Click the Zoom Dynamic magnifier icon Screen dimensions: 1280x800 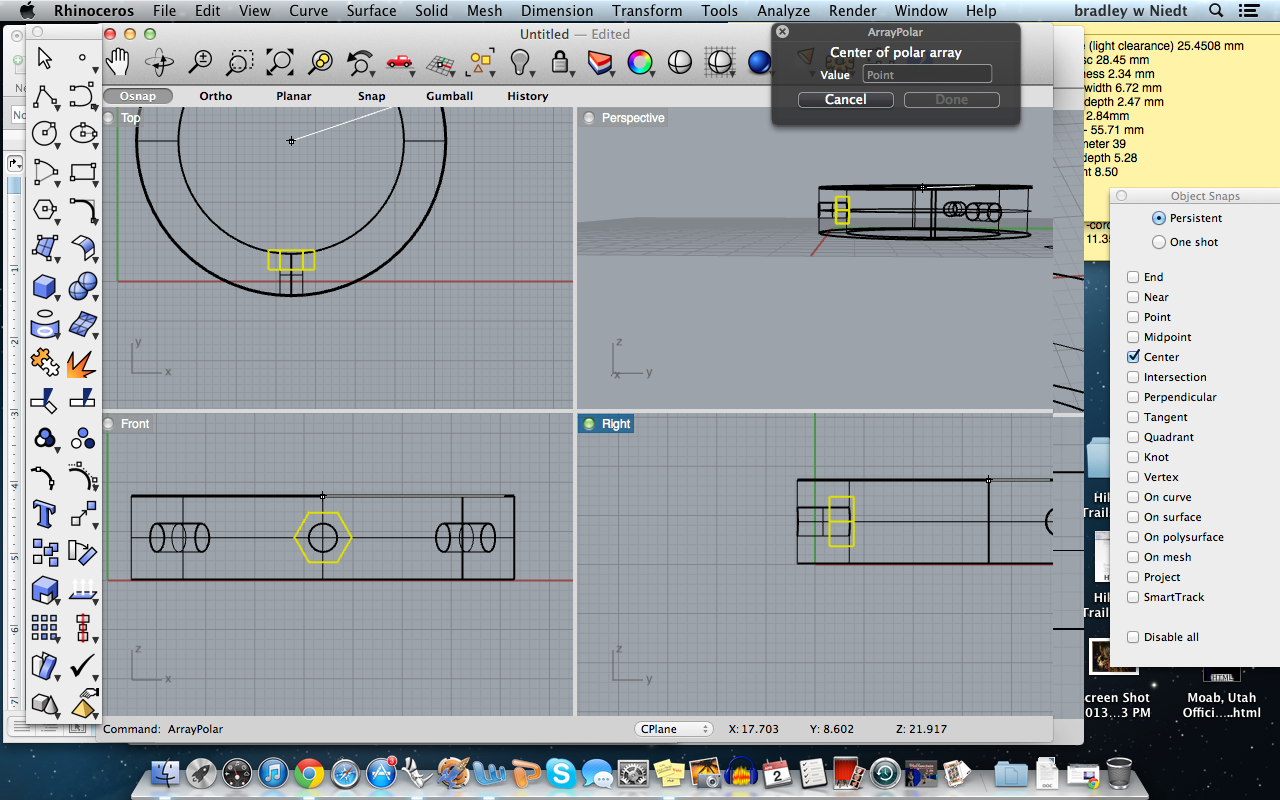point(200,62)
